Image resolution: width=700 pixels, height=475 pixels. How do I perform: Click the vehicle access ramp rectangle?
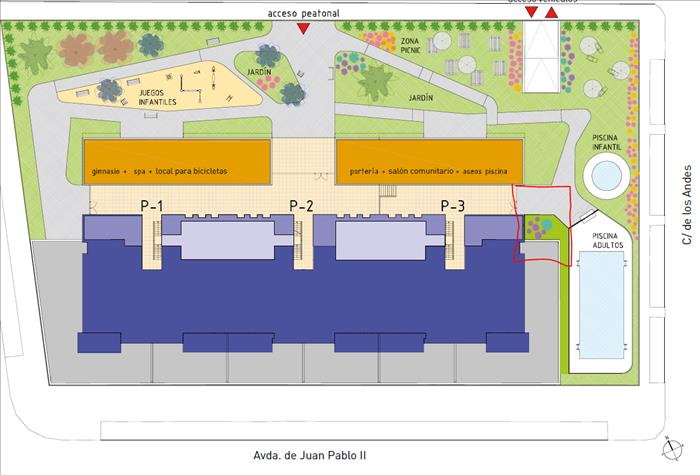pyautogui.click(x=541, y=56)
